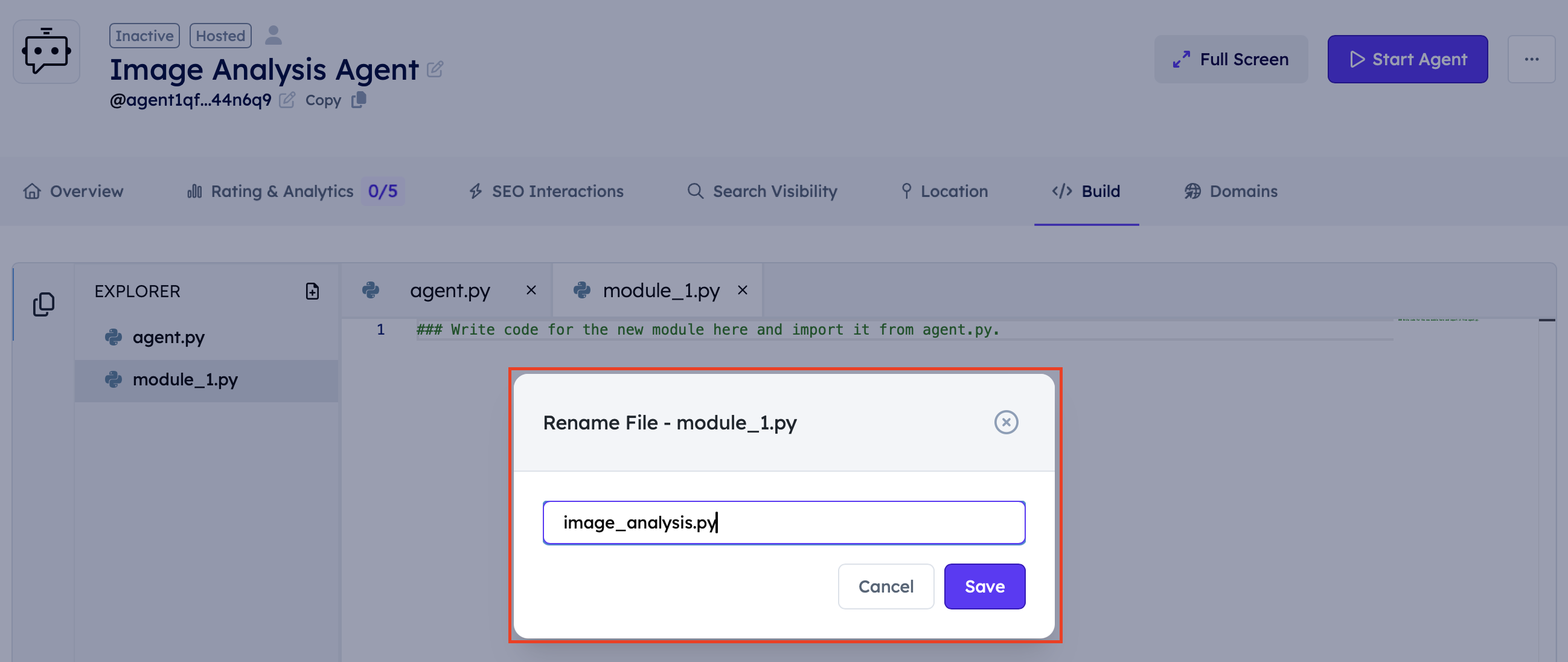The width and height of the screenshot is (1568, 662).
Task: Open the more options ellipsis menu
Action: [1532, 59]
